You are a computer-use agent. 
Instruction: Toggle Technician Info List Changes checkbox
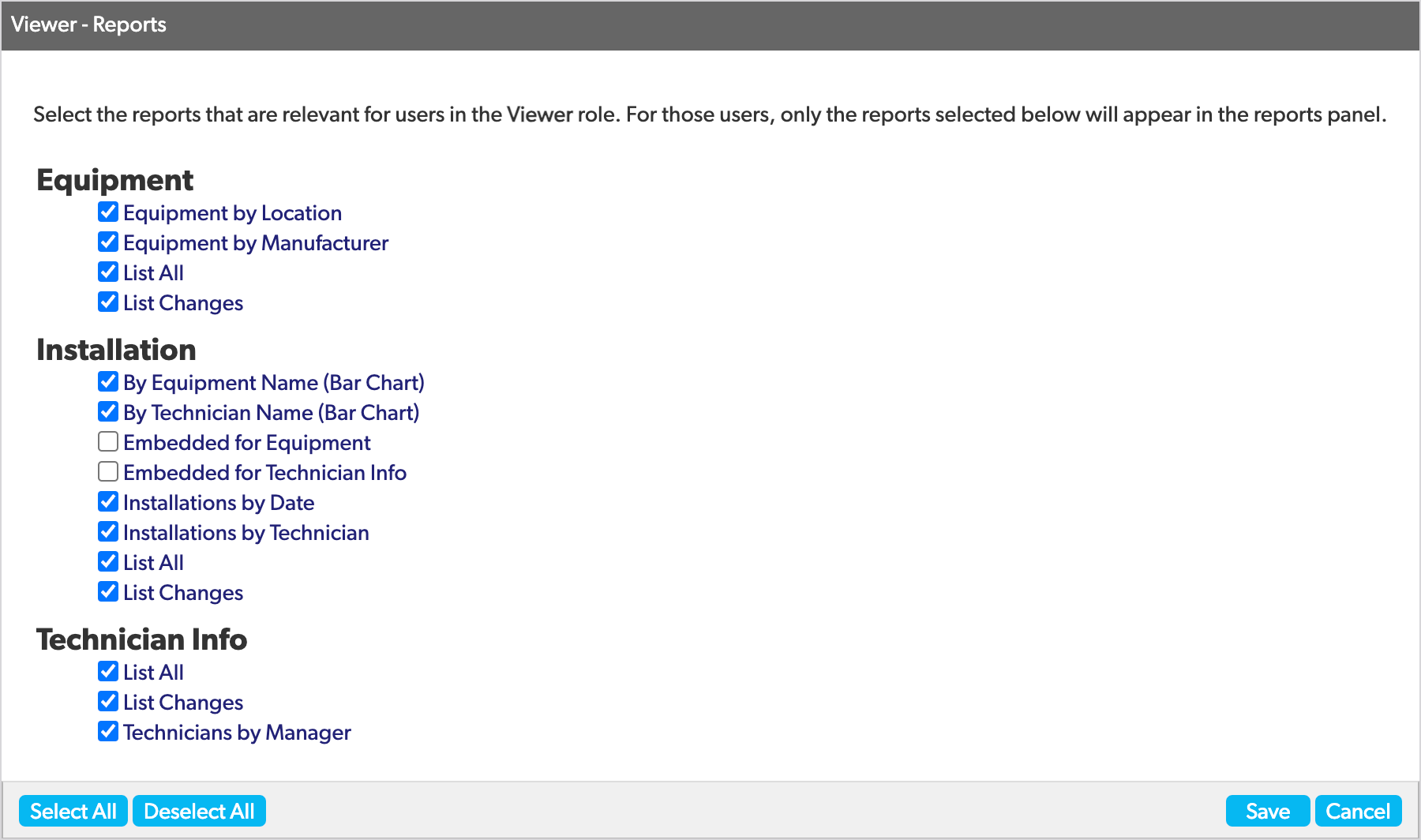coord(108,702)
